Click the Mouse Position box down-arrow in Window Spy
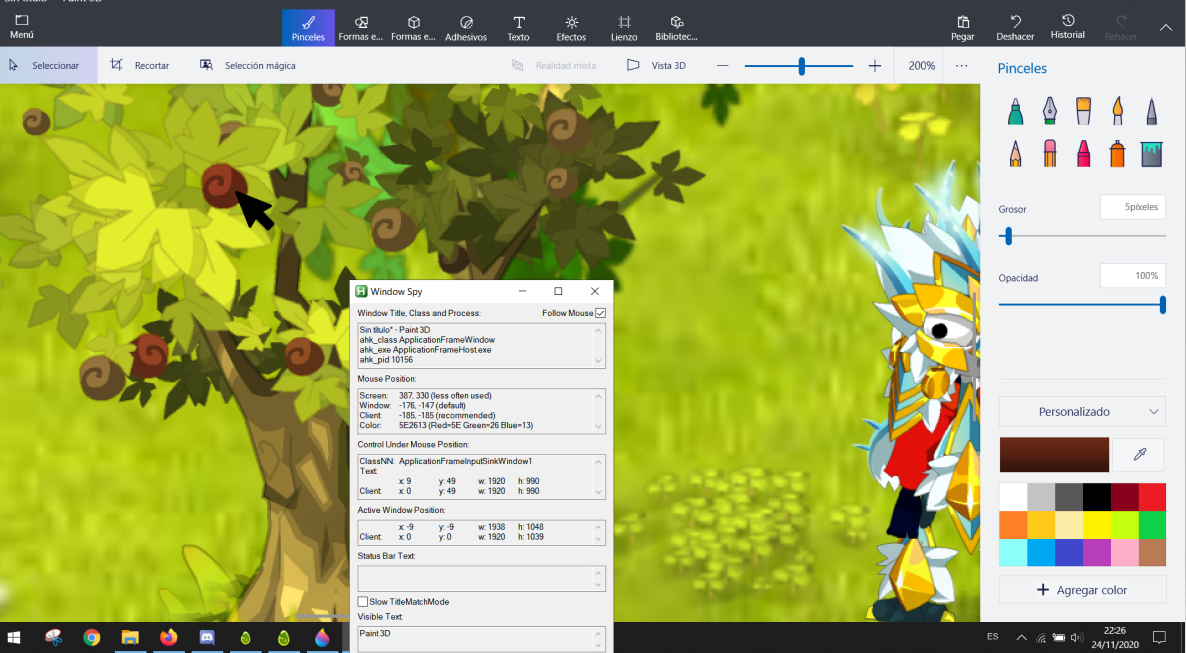Viewport: 1186px width, 653px height. pyautogui.click(x=599, y=427)
